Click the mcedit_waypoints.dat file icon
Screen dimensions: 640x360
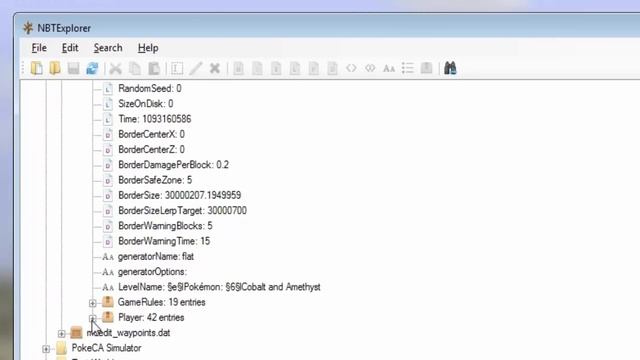coord(76,333)
